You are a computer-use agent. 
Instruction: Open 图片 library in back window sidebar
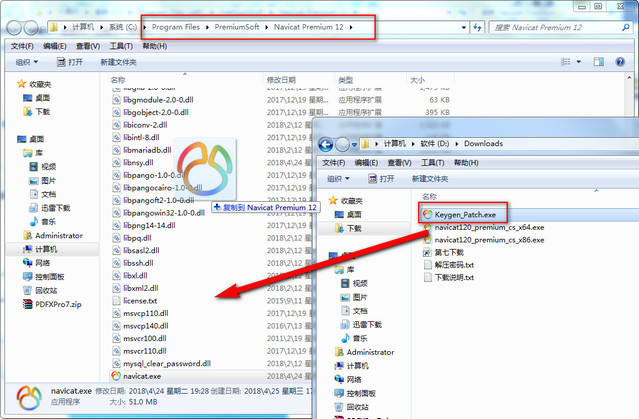coord(43,180)
